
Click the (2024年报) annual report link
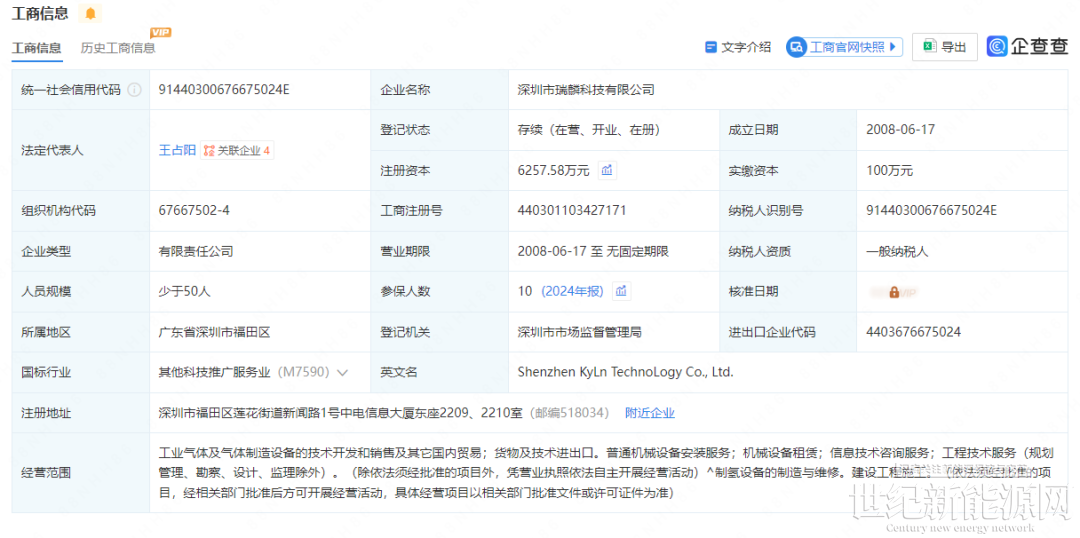[x=572, y=291]
